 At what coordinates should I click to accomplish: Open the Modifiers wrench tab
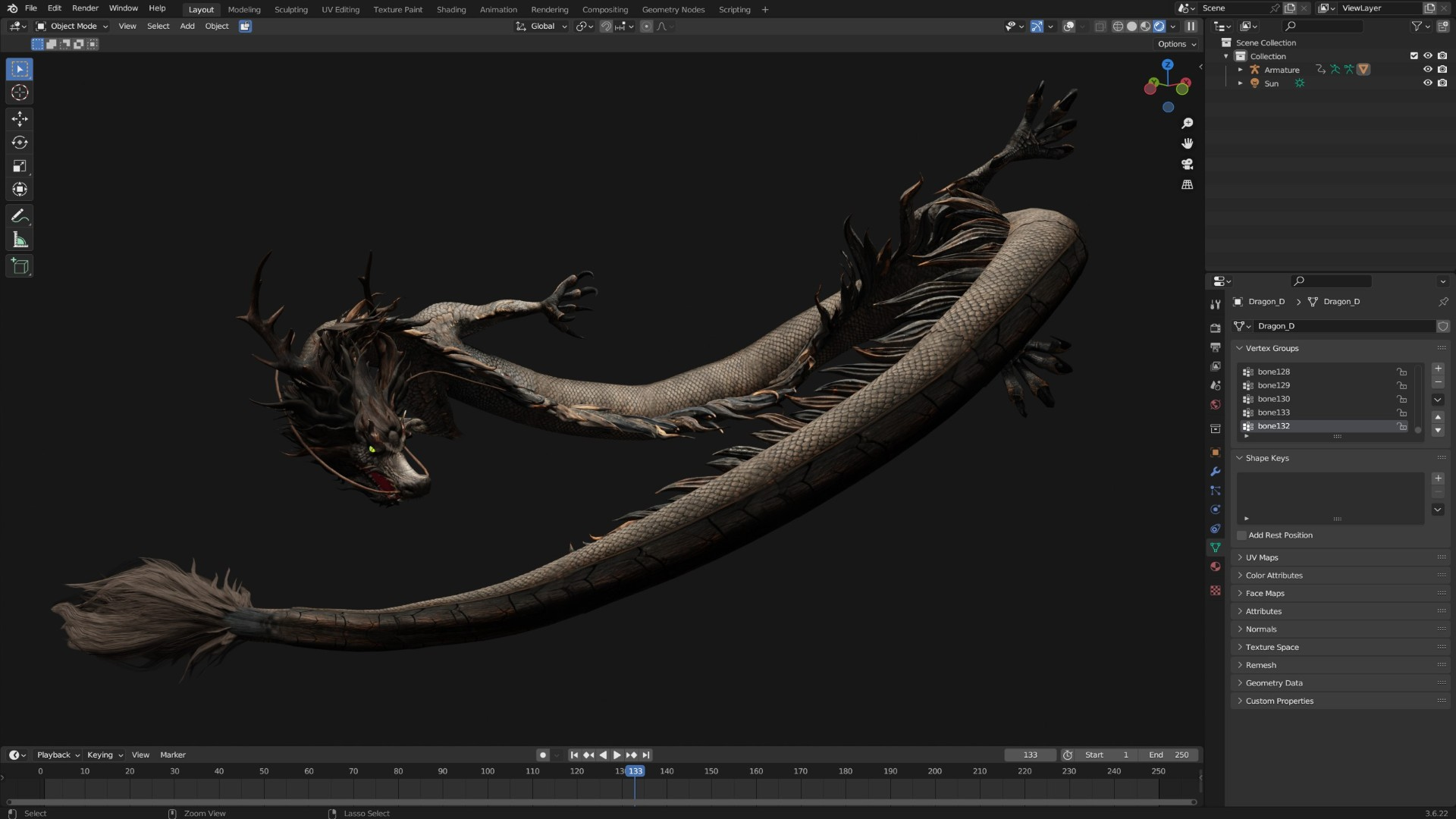(x=1216, y=472)
